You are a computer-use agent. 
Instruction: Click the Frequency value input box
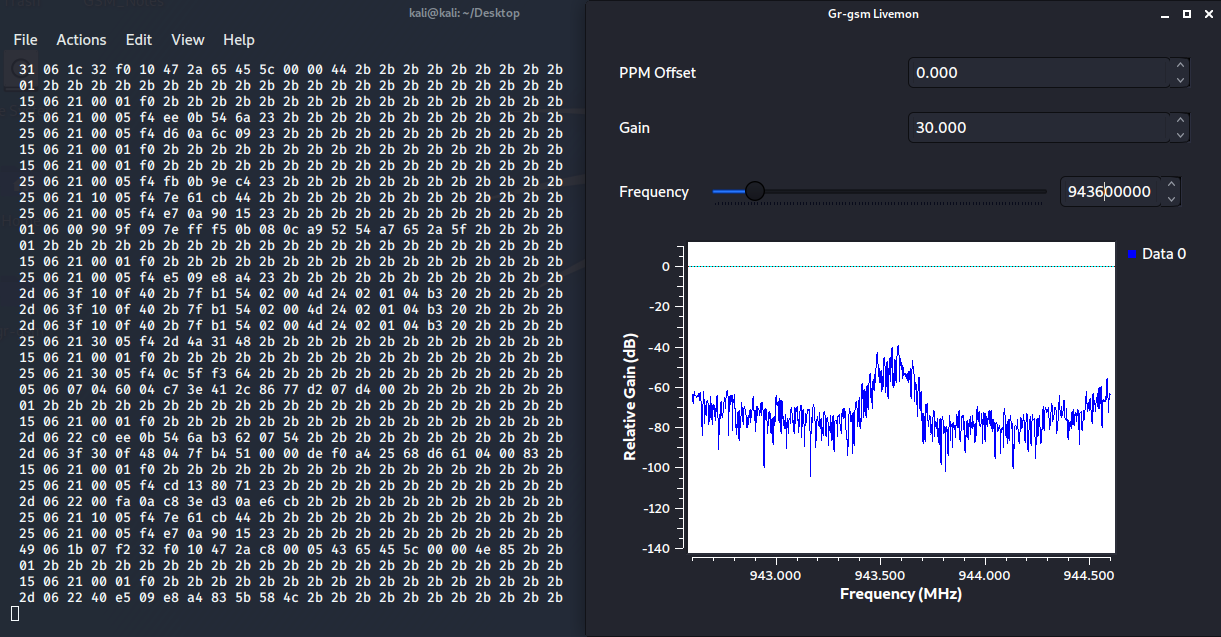pyautogui.click(x=1110, y=191)
